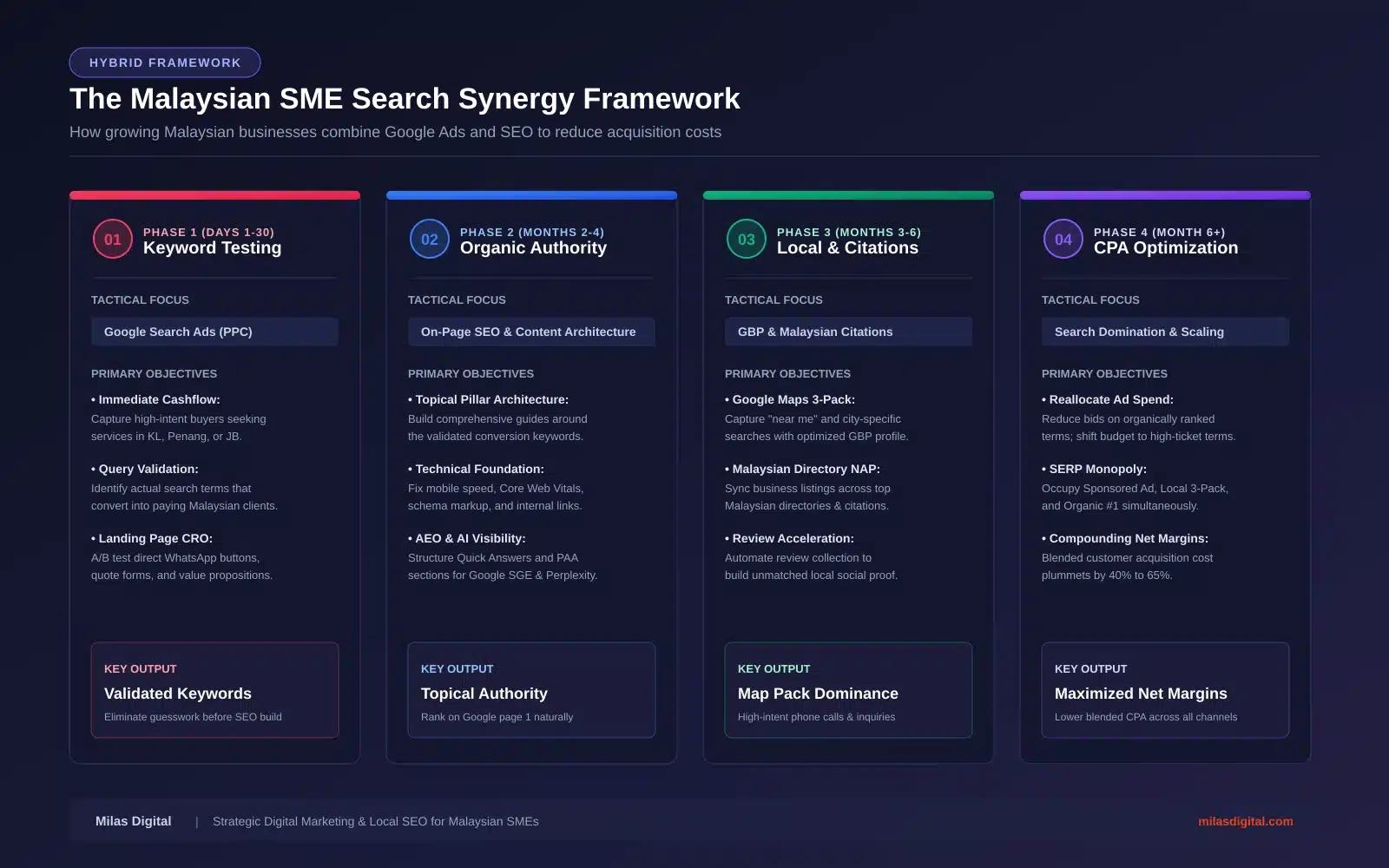Click the Topical Authority key output box
Image resolution: width=1389 pixels, height=868 pixels.
click(x=531, y=690)
